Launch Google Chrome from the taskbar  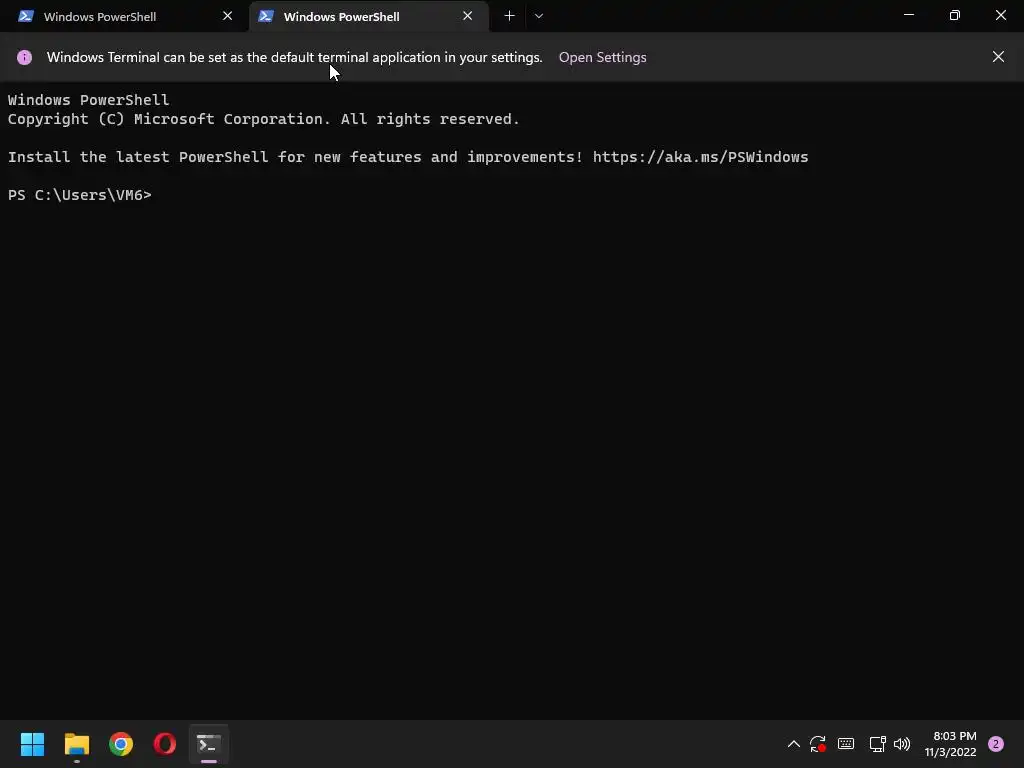(x=121, y=744)
